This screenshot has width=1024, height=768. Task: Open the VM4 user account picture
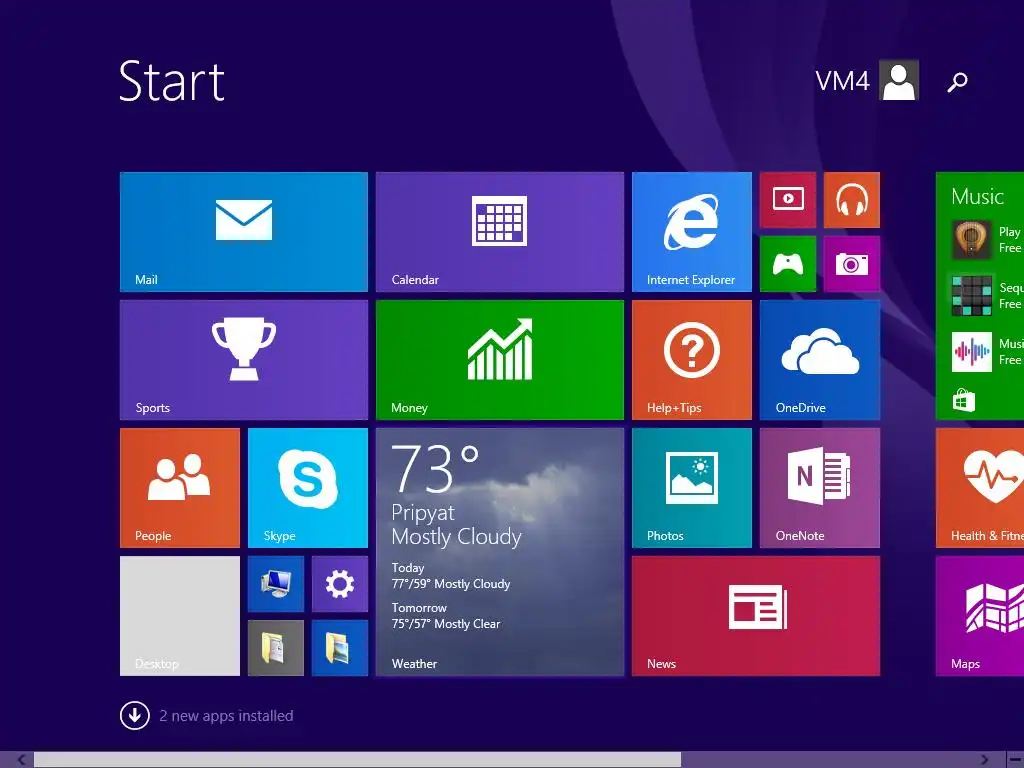click(x=899, y=80)
